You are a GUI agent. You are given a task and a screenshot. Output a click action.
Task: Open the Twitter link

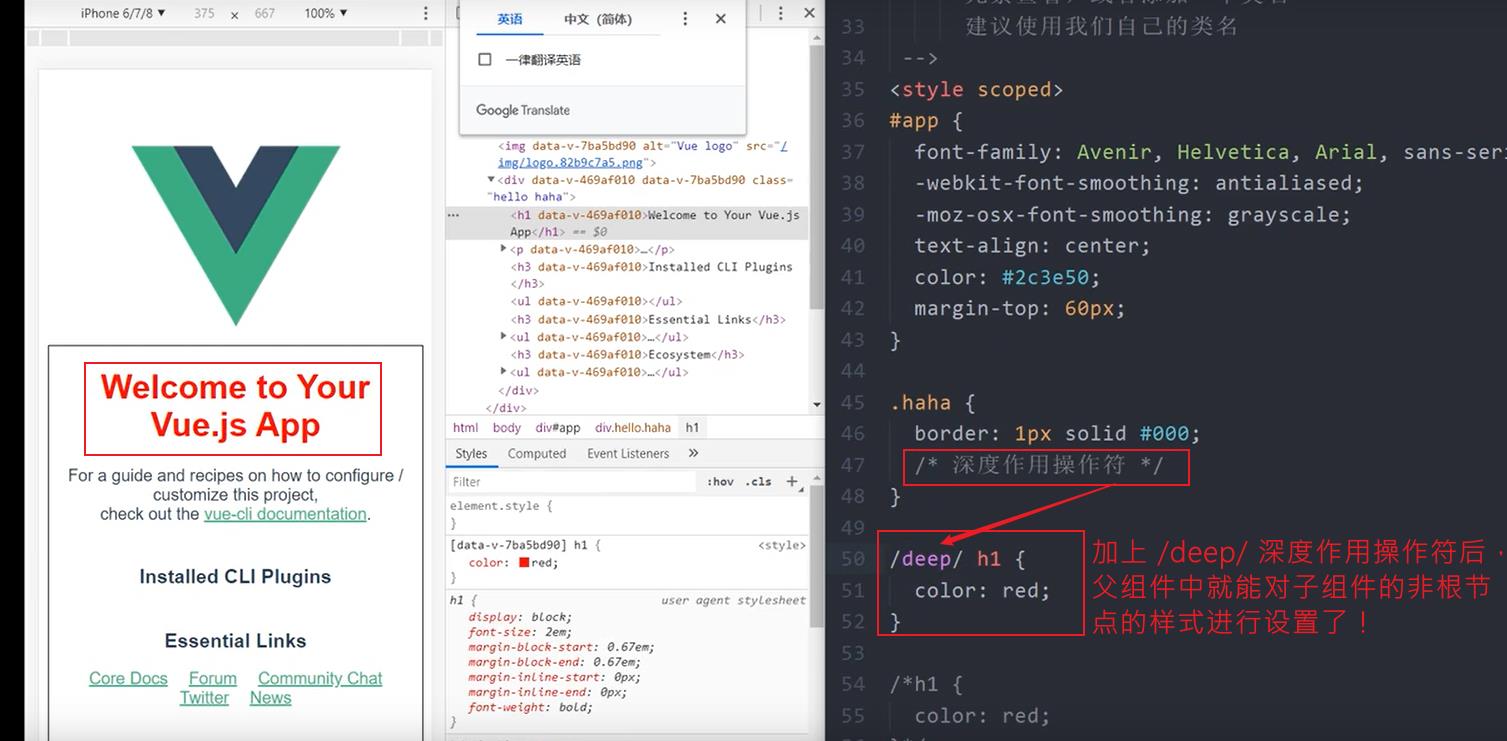[204, 698]
